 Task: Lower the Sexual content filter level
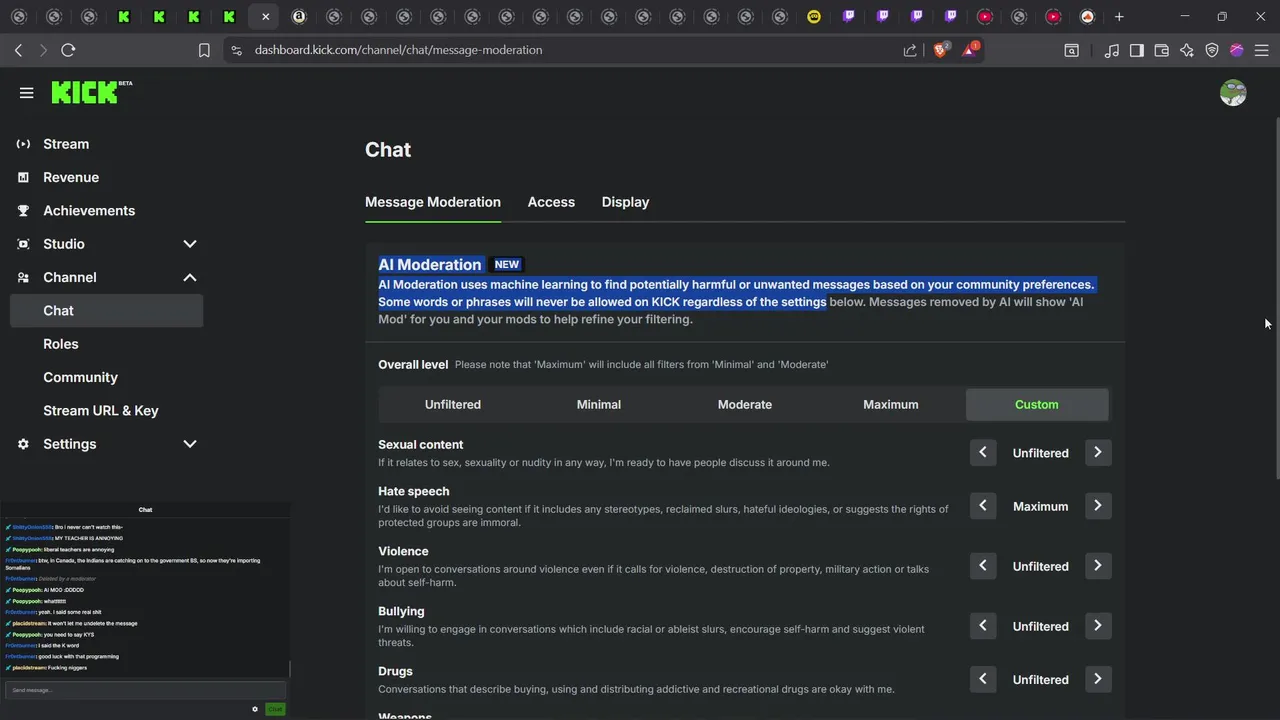coord(983,453)
